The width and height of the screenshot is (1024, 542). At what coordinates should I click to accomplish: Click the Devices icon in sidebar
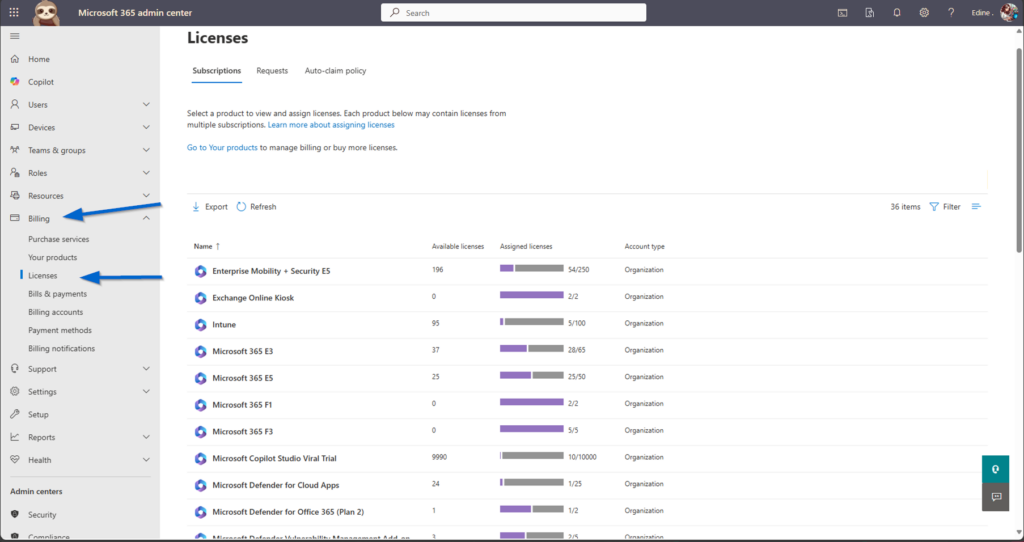15,127
